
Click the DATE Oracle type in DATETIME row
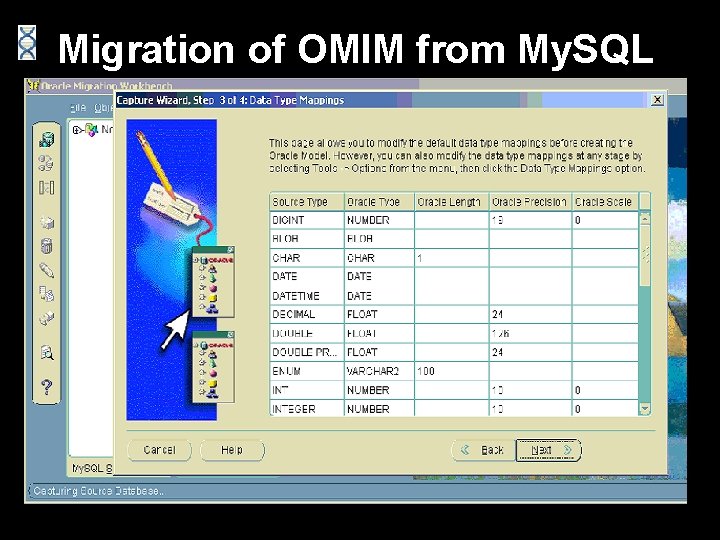coord(379,296)
